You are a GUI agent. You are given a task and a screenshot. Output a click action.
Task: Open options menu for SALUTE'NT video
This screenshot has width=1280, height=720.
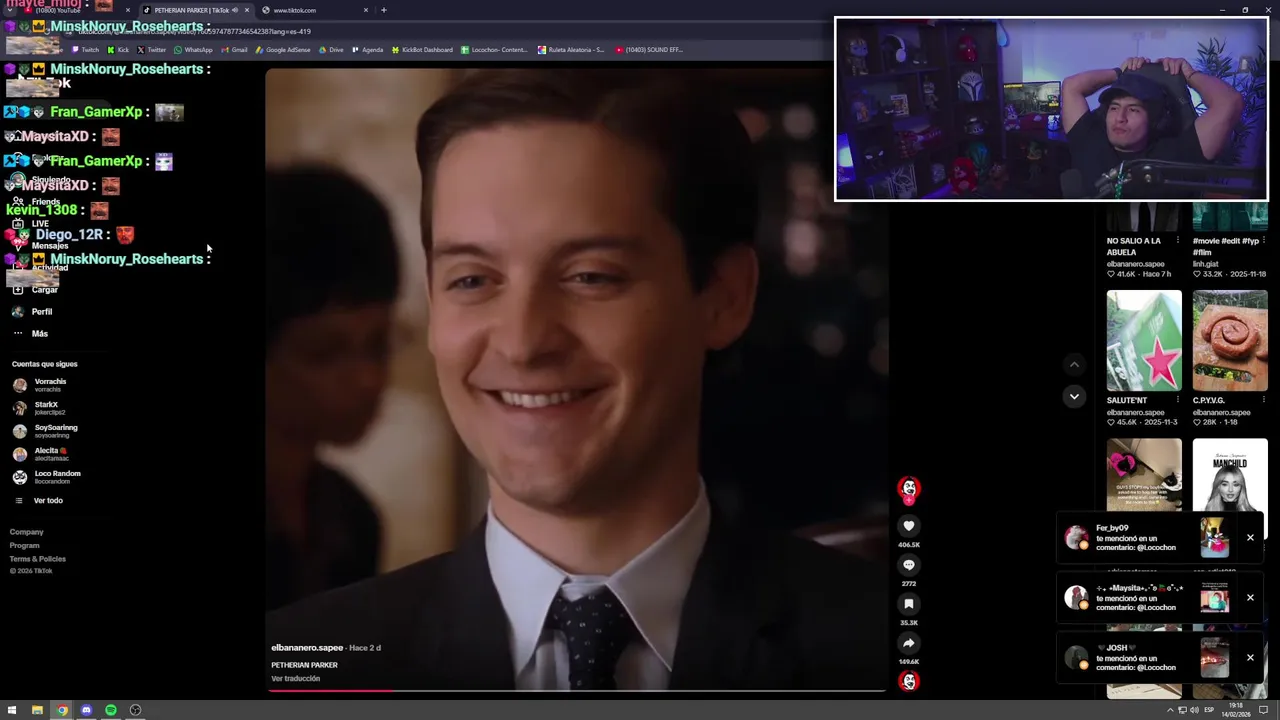(x=1177, y=400)
